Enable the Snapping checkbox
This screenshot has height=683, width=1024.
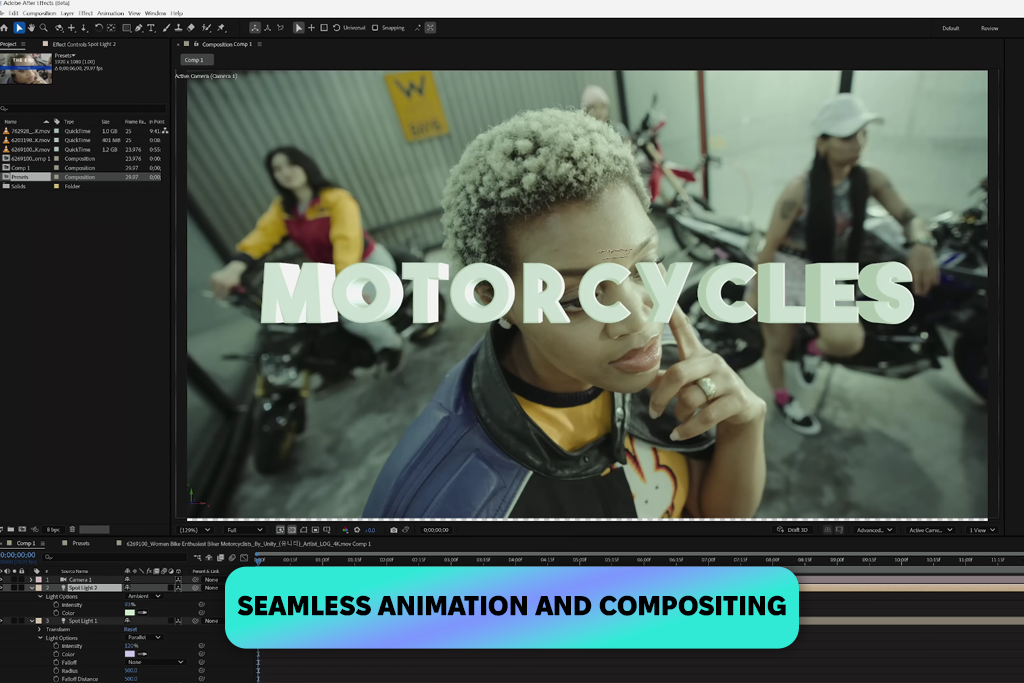[x=375, y=28]
